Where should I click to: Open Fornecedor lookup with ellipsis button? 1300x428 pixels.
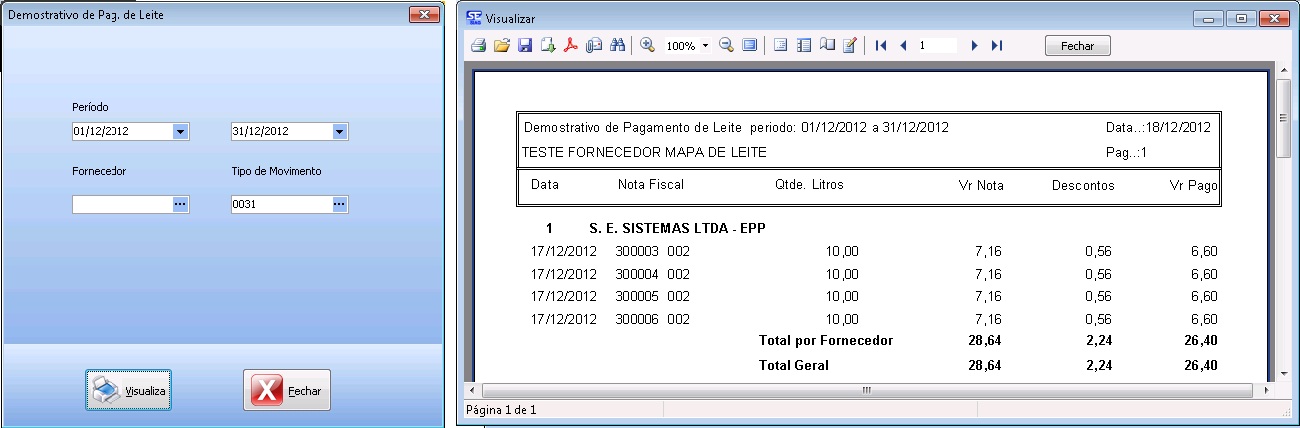(180, 204)
